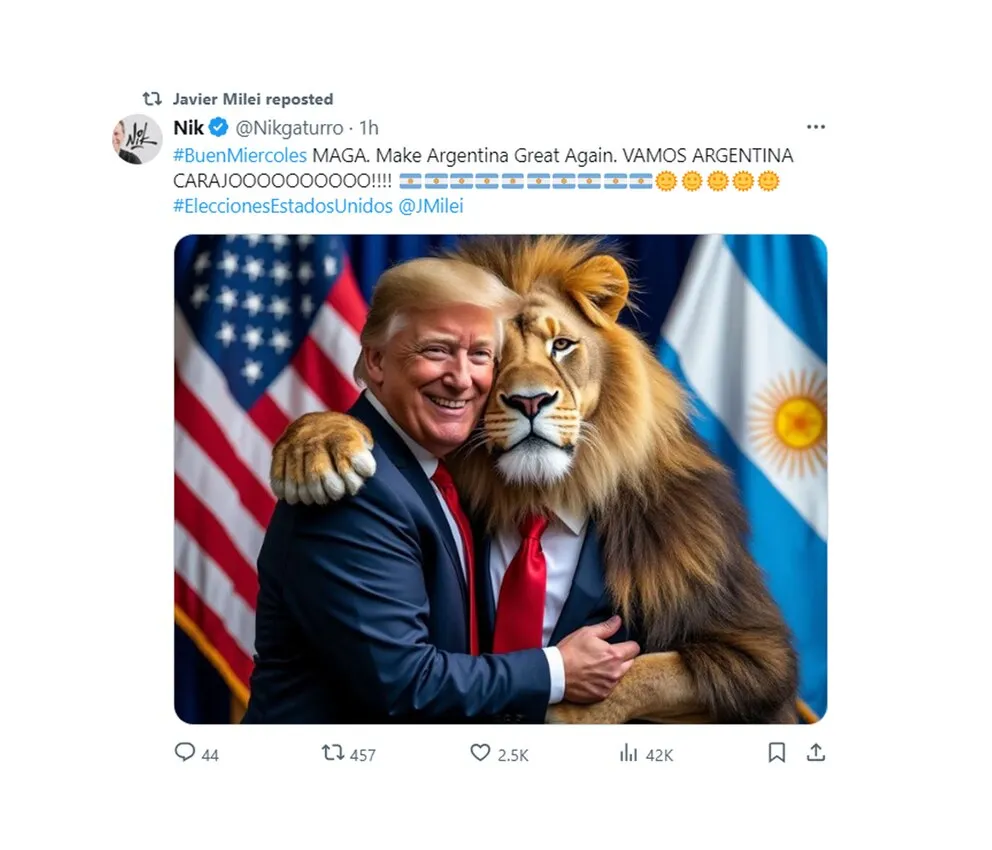The width and height of the screenshot is (992, 850).
Task: Open the reply icon to comment
Action: coord(187,755)
